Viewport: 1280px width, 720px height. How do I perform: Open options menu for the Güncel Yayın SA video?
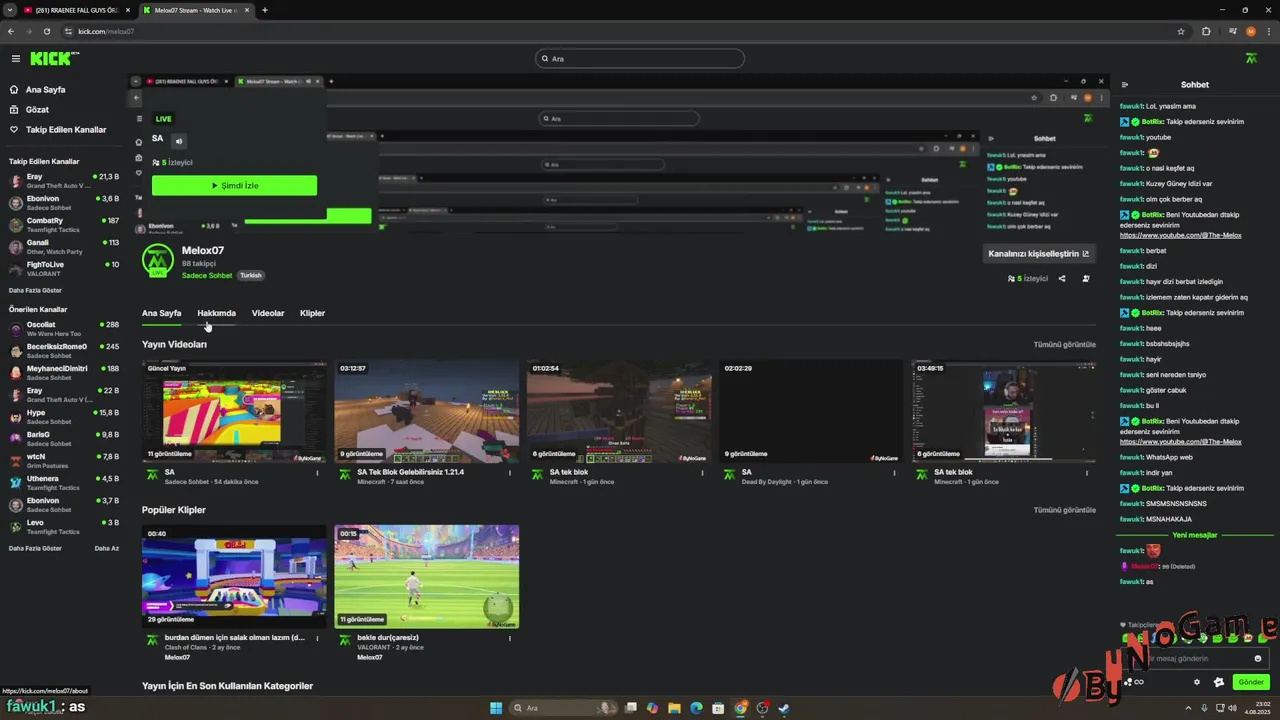[318, 473]
